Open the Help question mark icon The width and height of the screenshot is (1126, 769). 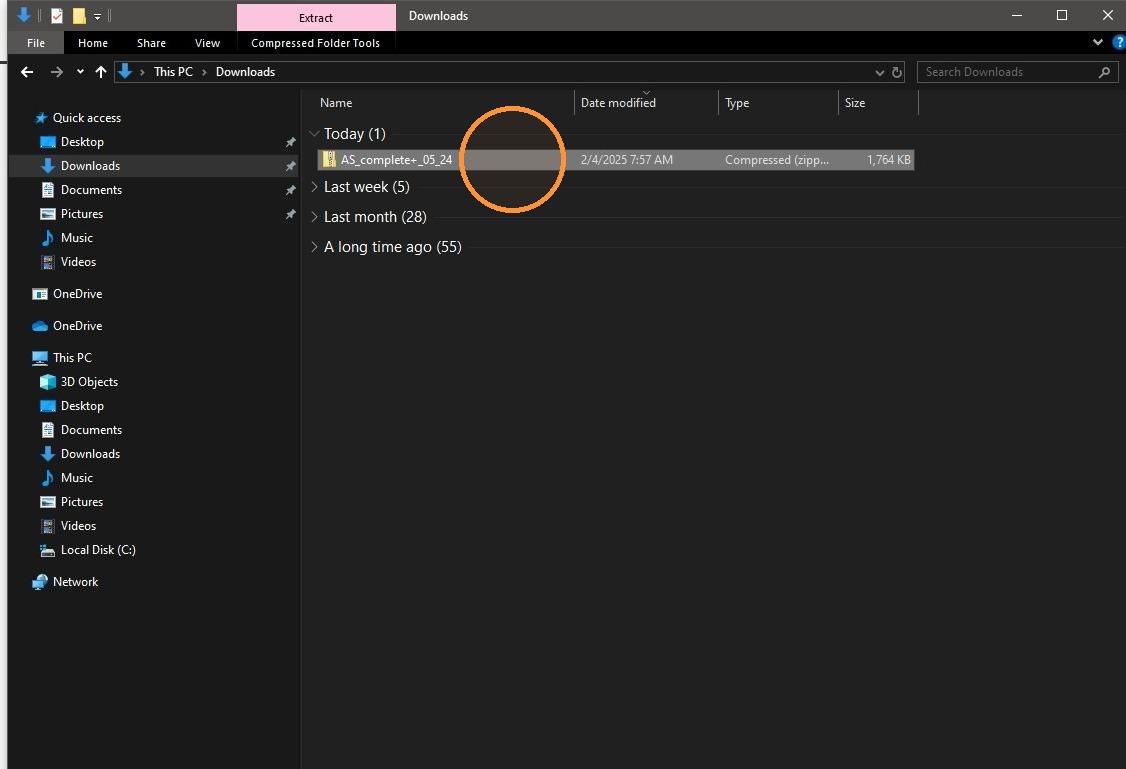pos(1119,42)
